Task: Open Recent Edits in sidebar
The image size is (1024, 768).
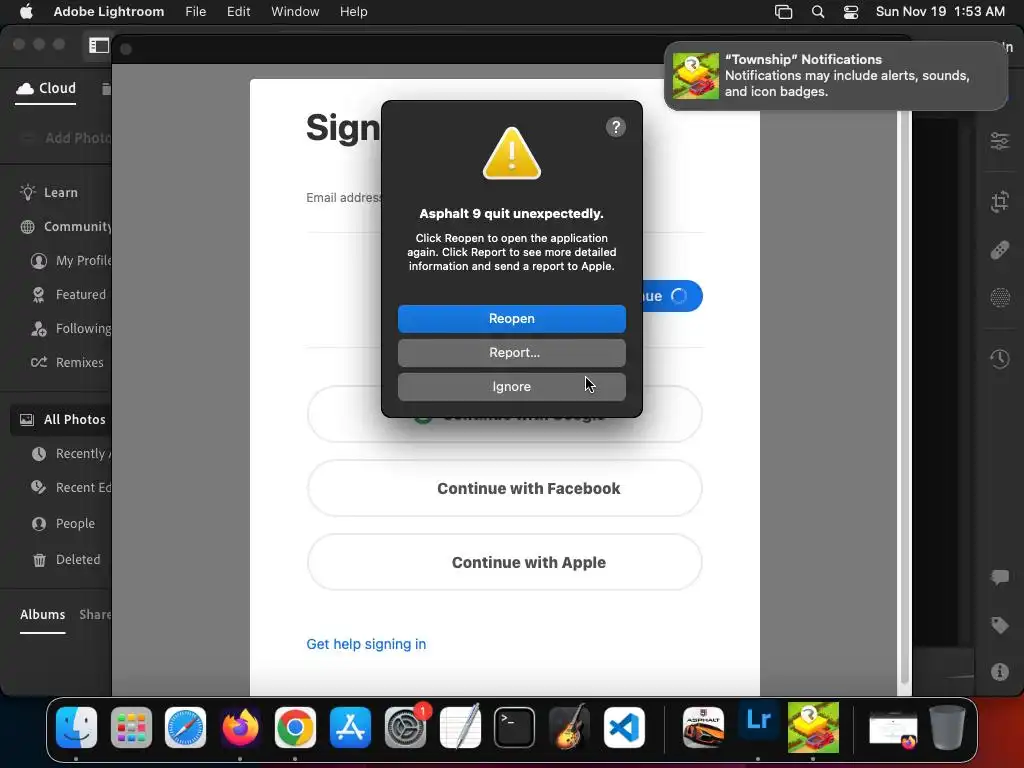Action: pos(71,488)
